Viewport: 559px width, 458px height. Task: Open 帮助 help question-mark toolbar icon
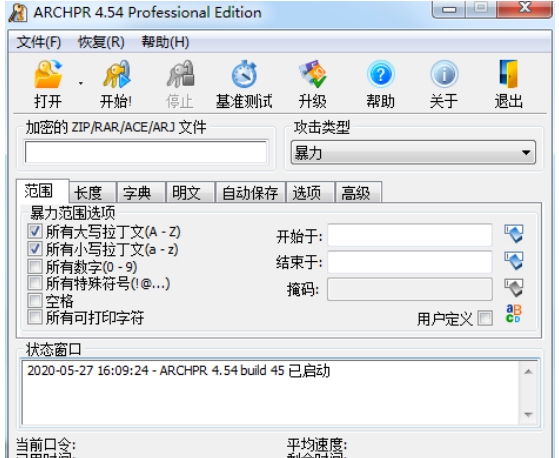point(381,74)
